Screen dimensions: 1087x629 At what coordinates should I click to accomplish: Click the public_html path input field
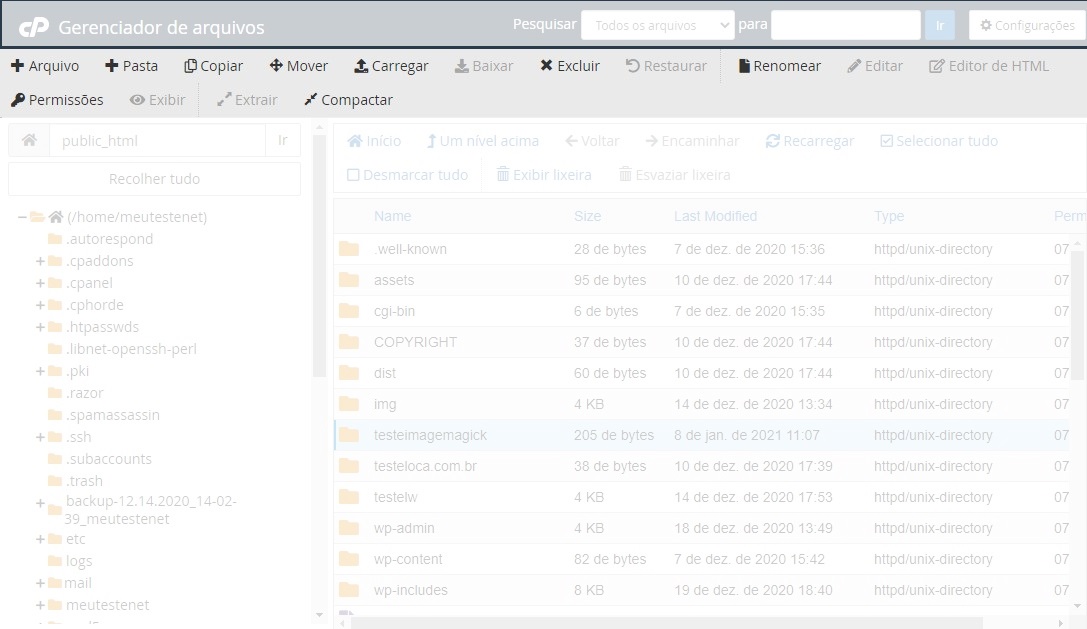tap(158, 141)
